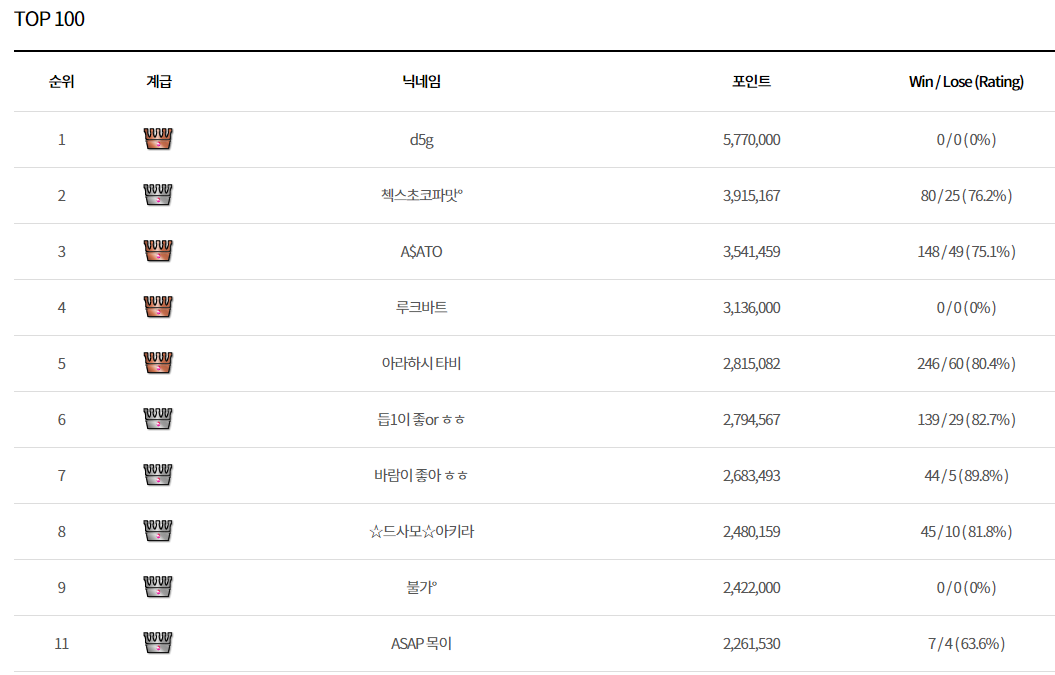Image resolution: width=1055 pixels, height=675 pixels.
Task: Click the 순위 column header
Action: click(x=61, y=82)
